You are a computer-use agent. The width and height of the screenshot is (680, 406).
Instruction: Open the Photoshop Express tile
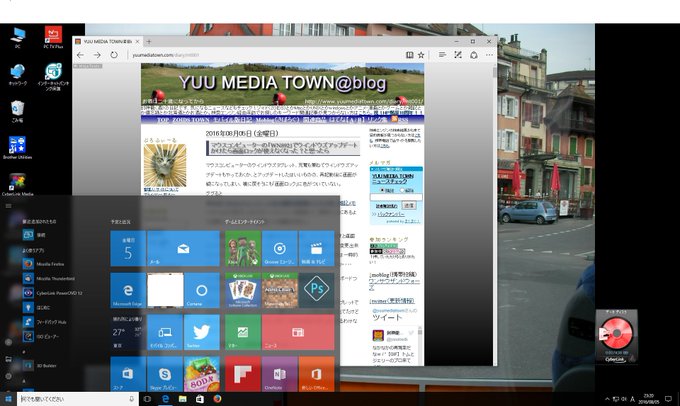(317, 290)
